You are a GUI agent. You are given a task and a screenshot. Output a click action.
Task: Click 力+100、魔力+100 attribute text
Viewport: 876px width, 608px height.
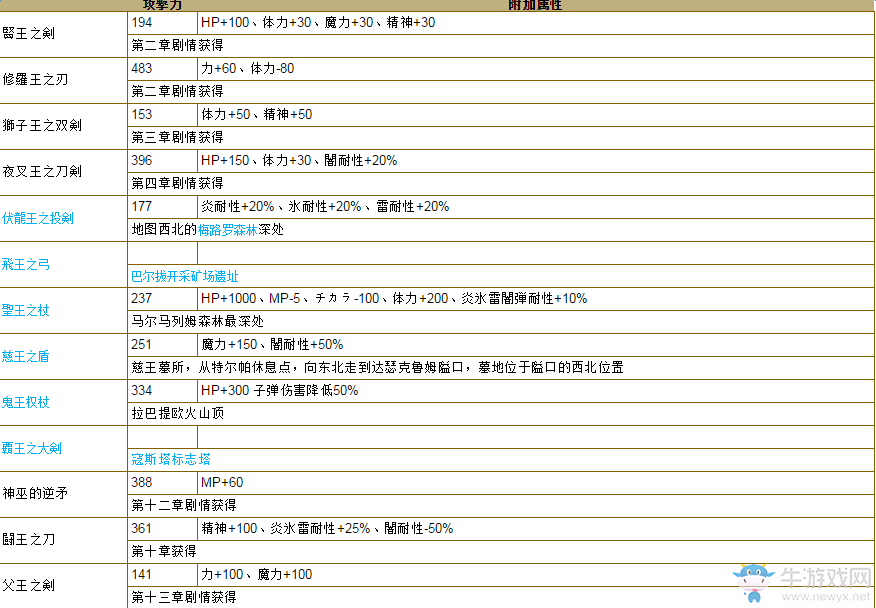256,574
